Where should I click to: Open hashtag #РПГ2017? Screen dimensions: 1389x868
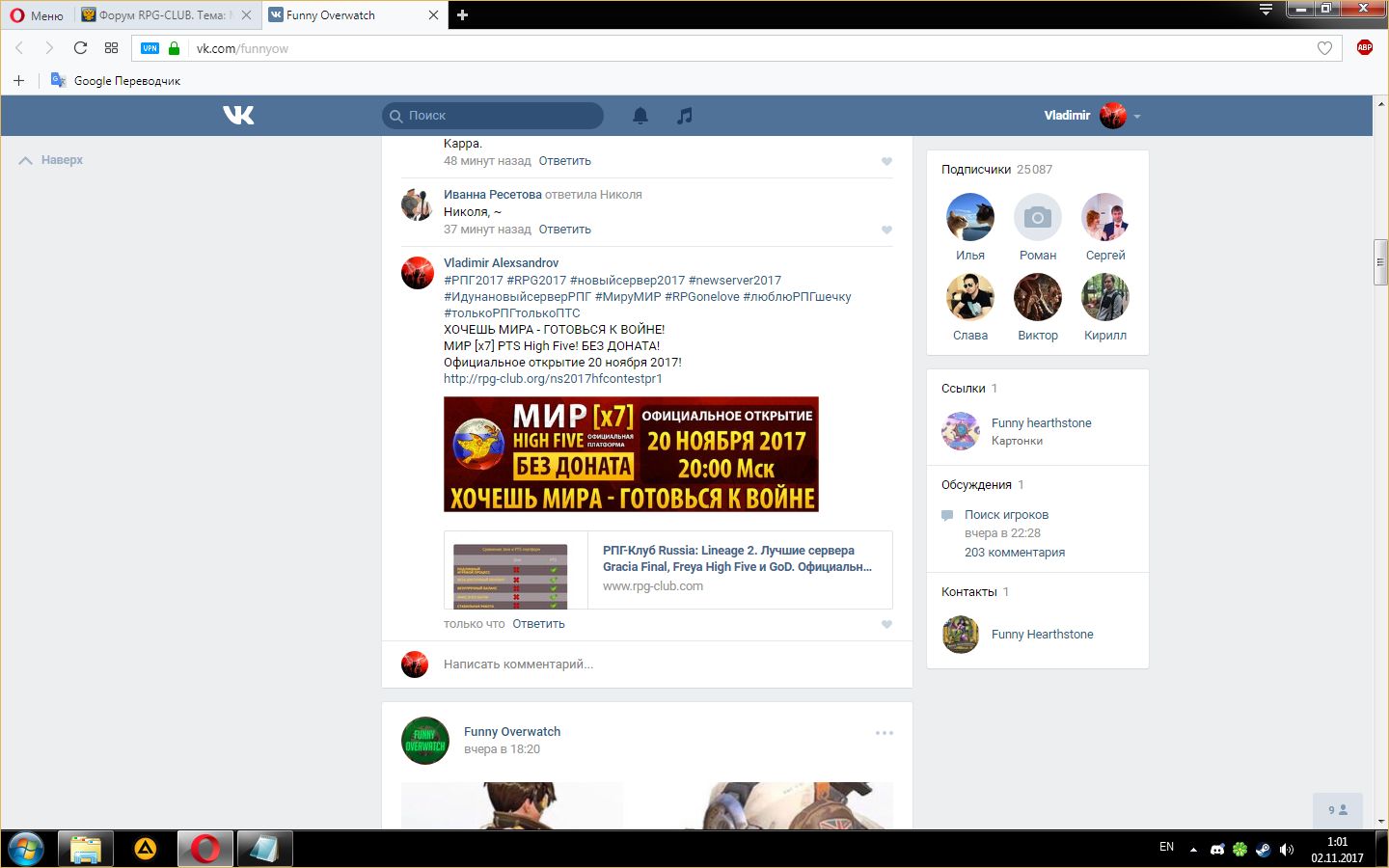(x=473, y=281)
